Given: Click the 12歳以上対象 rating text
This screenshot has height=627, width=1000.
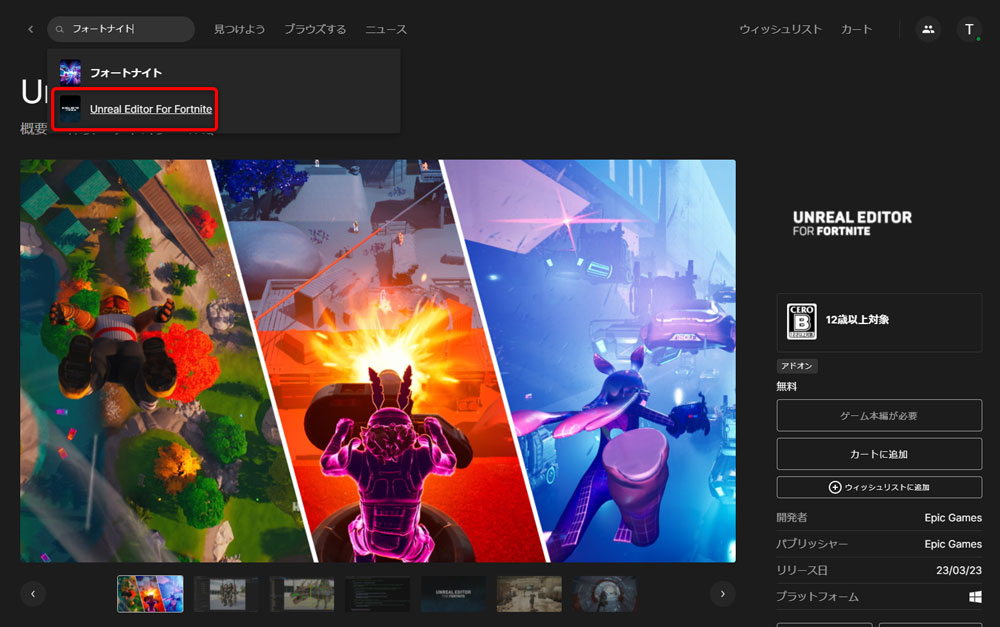Looking at the screenshot, I should [x=857, y=320].
